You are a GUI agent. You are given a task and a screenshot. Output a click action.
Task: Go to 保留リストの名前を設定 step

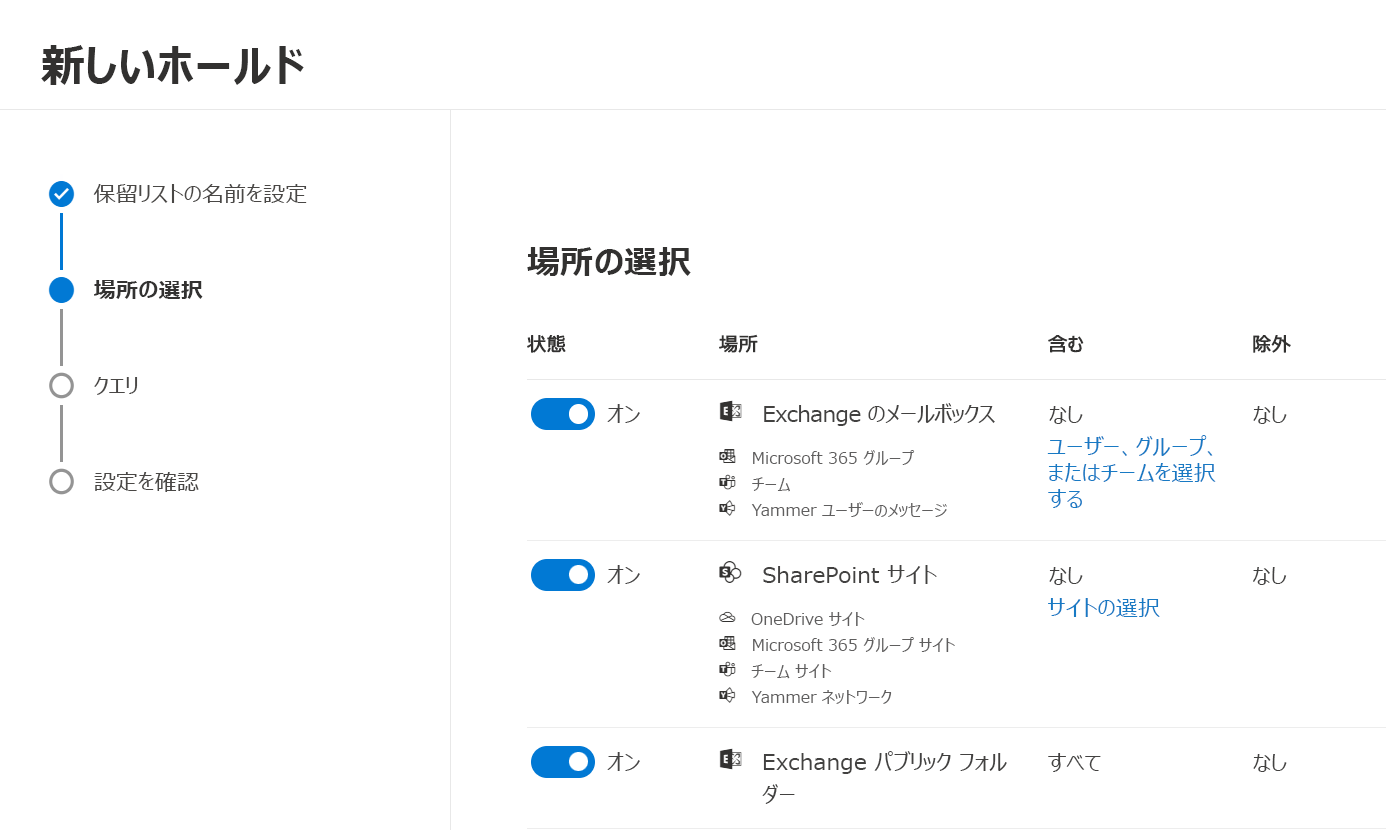click(200, 194)
